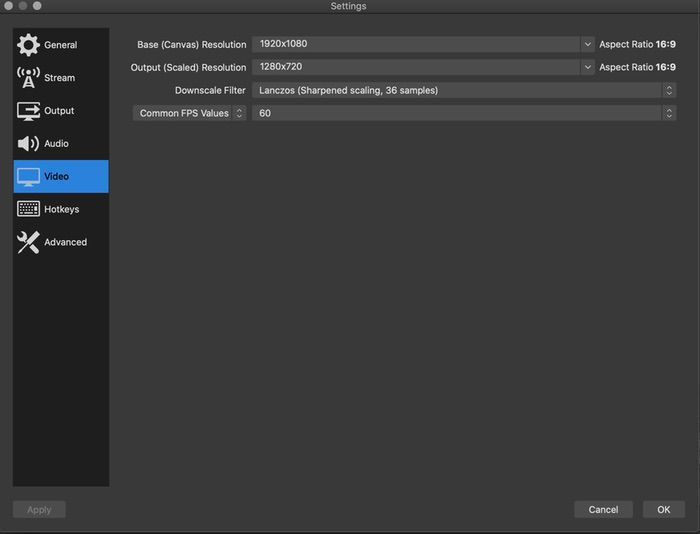Viewport: 700px width, 534px height.
Task: Expand the Output (Scaled) Resolution dropdown arrow
Action: [588, 67]
